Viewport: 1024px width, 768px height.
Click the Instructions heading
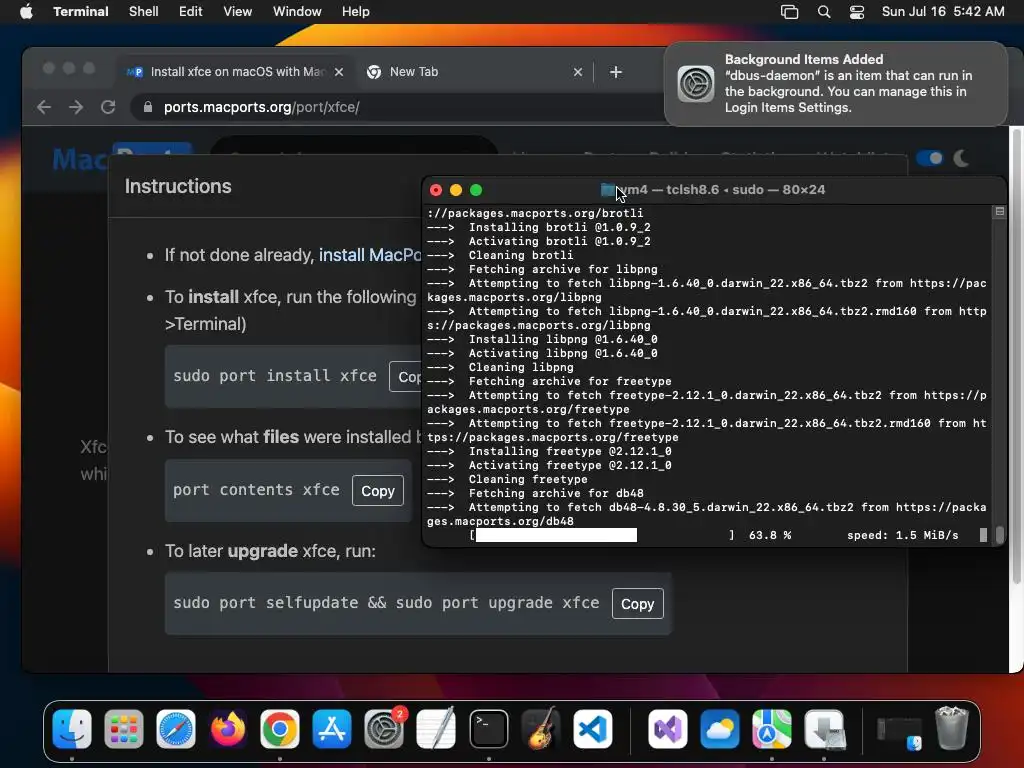[x=178, y=186]
